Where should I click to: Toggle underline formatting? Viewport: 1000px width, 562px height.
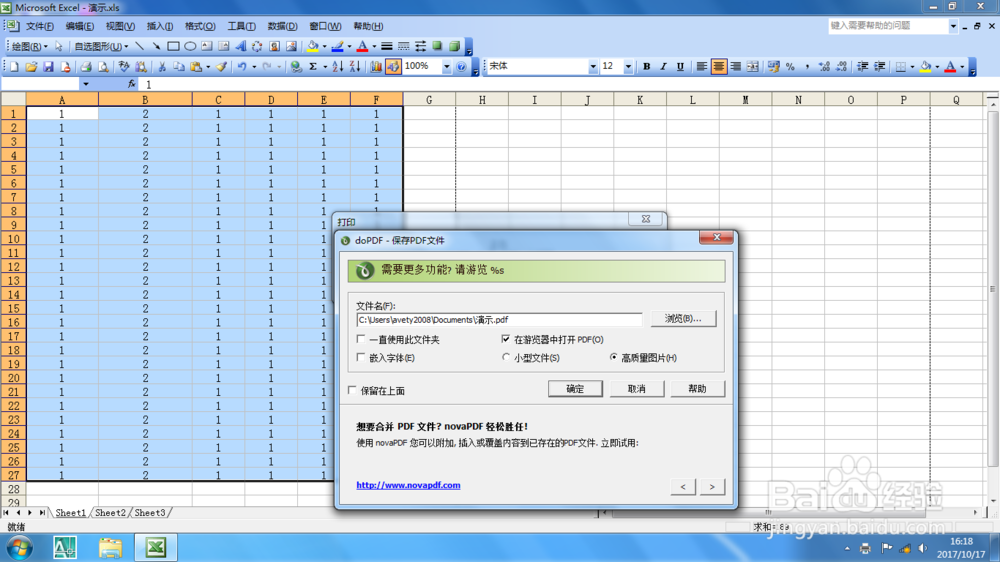(680, 66)
